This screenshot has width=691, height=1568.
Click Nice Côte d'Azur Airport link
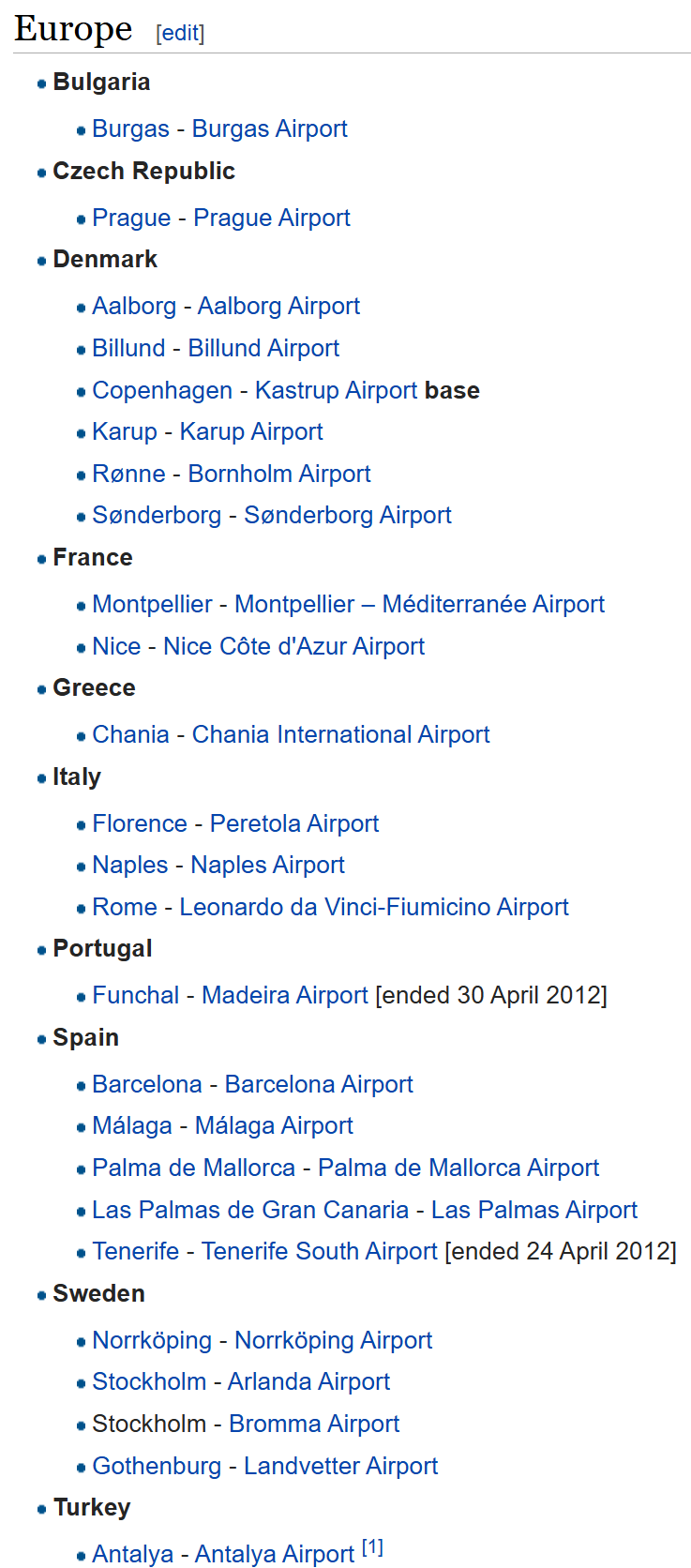click(293, 646)
